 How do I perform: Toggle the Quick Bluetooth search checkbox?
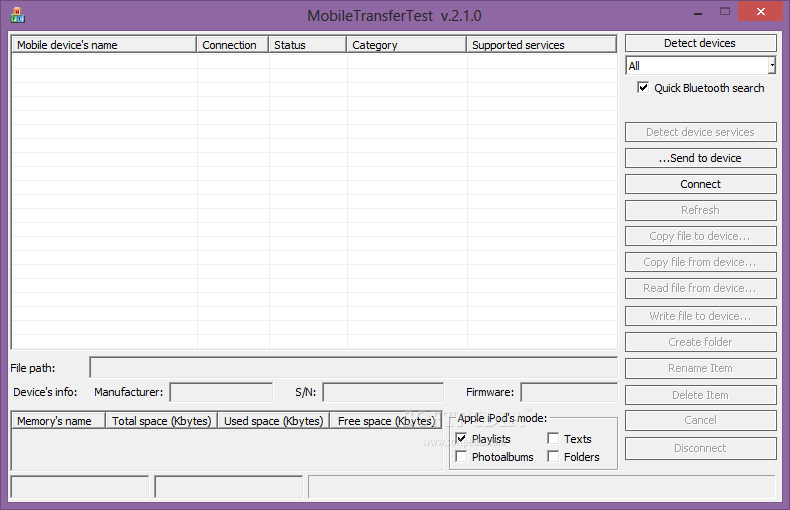tap(643, 88)
